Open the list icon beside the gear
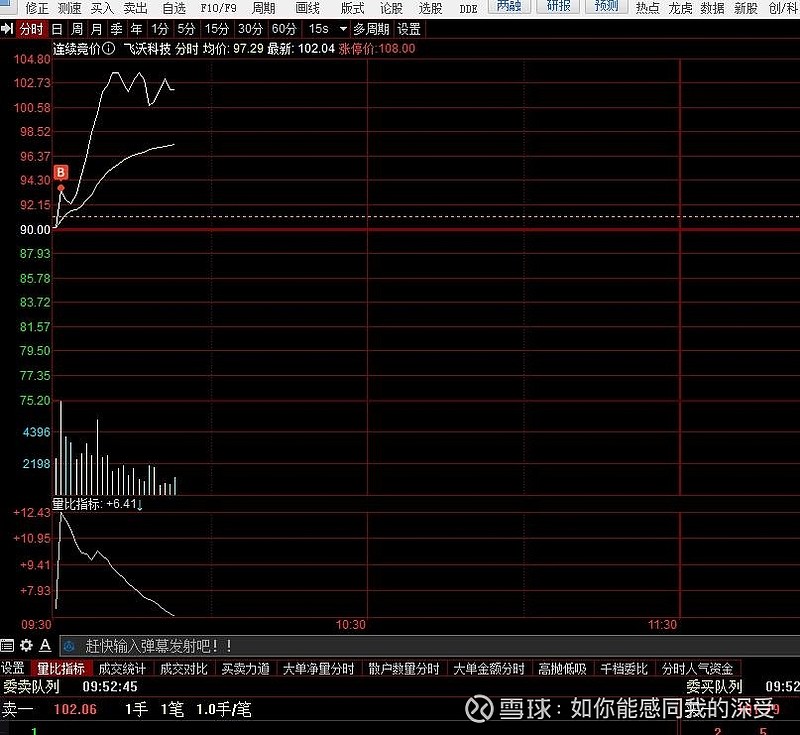The height and width of the screenshot is (735, 800). [x=7, y=646]
